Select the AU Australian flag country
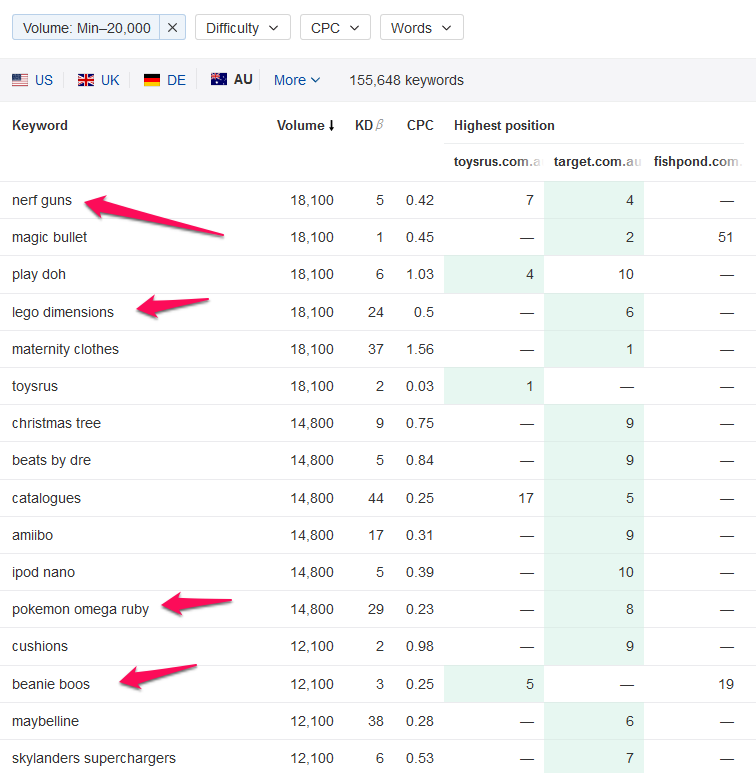The image size is (756, 773). [x=232, y=80]
